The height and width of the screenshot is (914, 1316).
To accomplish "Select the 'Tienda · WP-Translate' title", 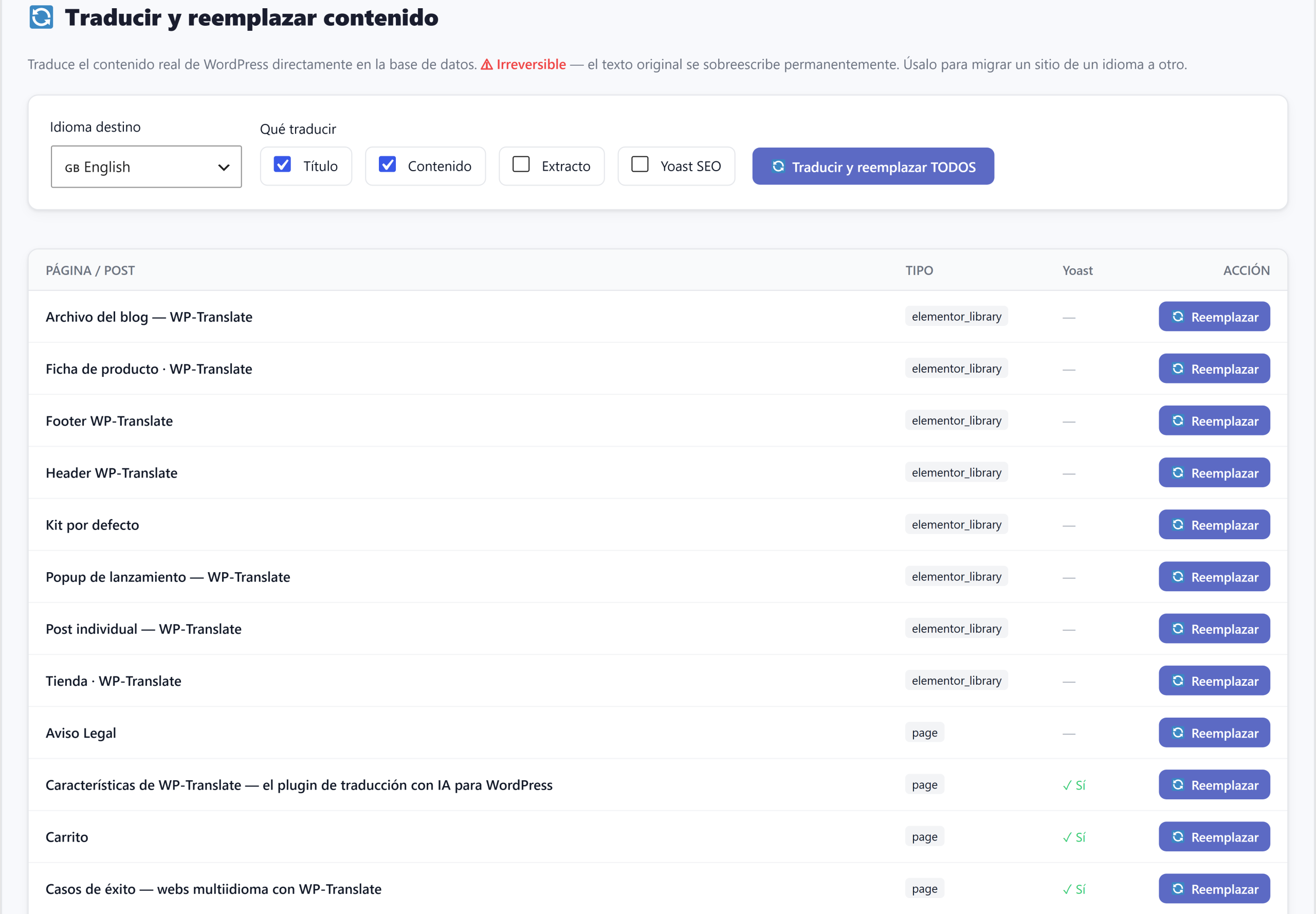I will [114, 681].
